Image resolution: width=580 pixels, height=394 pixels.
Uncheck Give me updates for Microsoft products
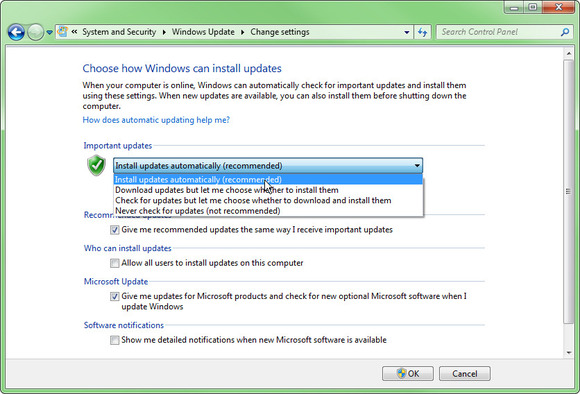[115, 296]
